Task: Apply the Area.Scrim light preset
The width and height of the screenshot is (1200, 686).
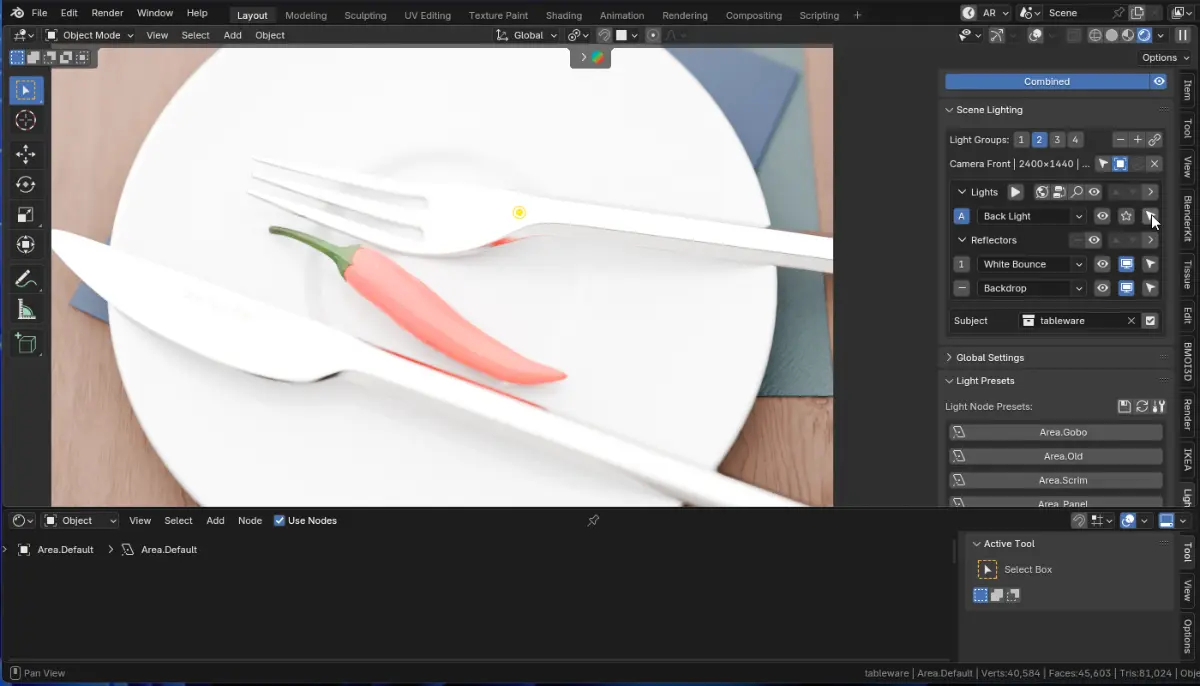Action: [1056, 480]
